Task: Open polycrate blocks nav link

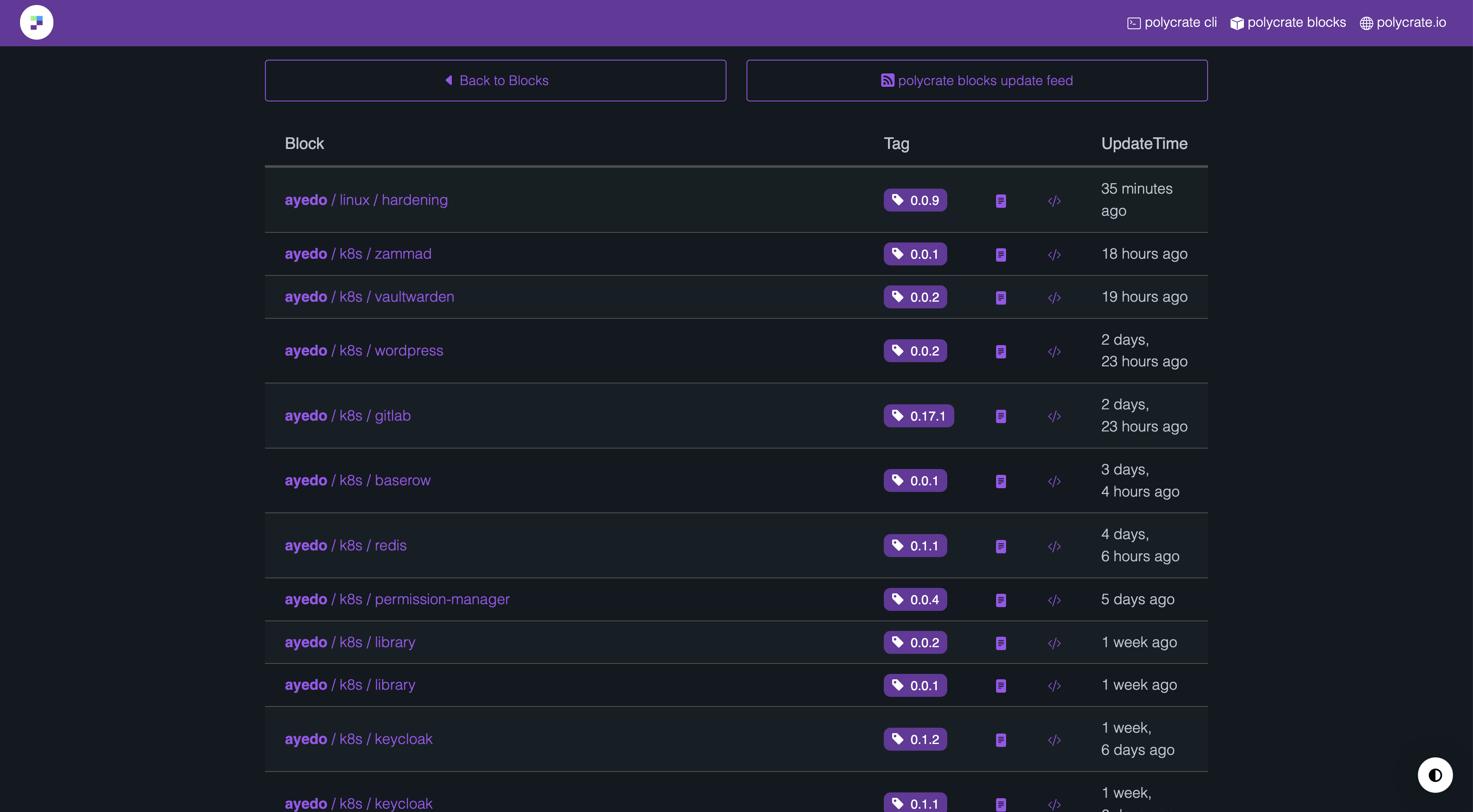Action: pos(1288,22)
